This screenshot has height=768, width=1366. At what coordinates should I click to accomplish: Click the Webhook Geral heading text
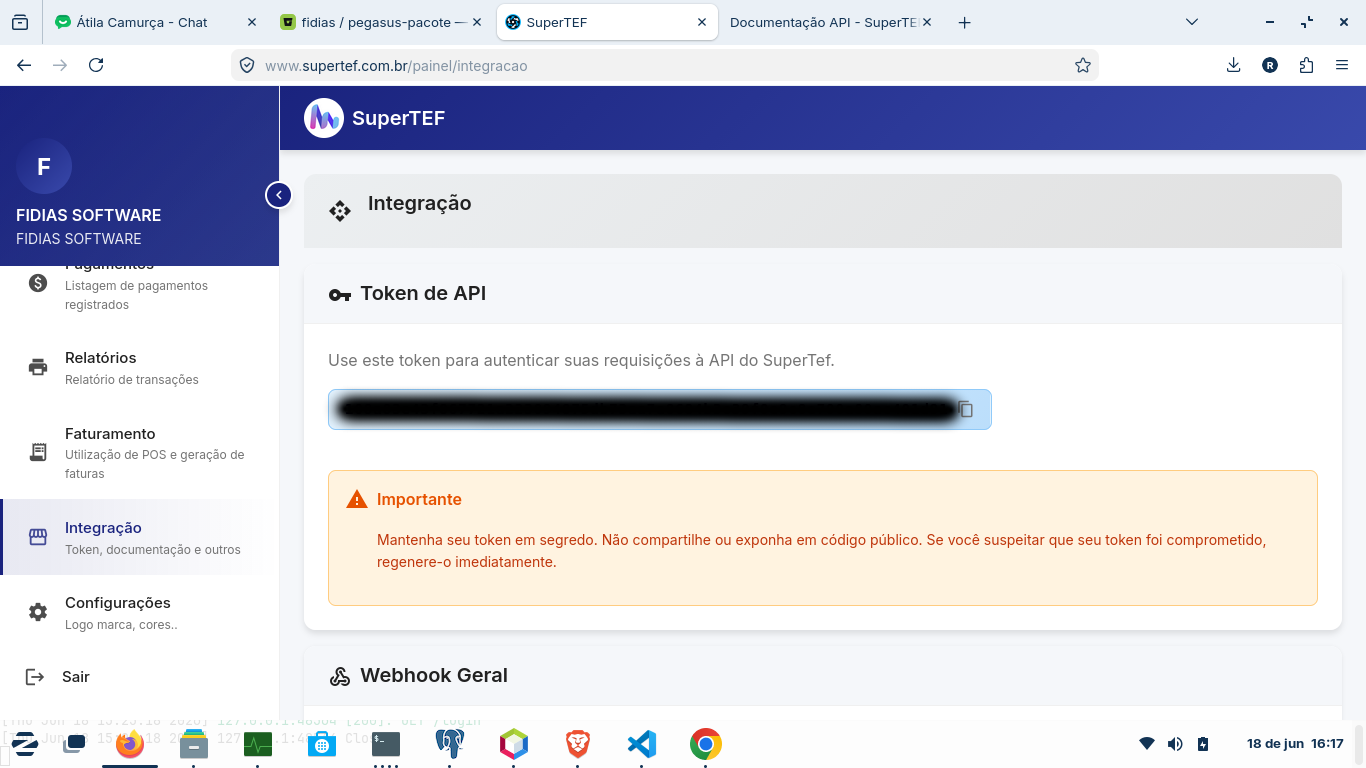pyautogui.click(x=434, y=675)
